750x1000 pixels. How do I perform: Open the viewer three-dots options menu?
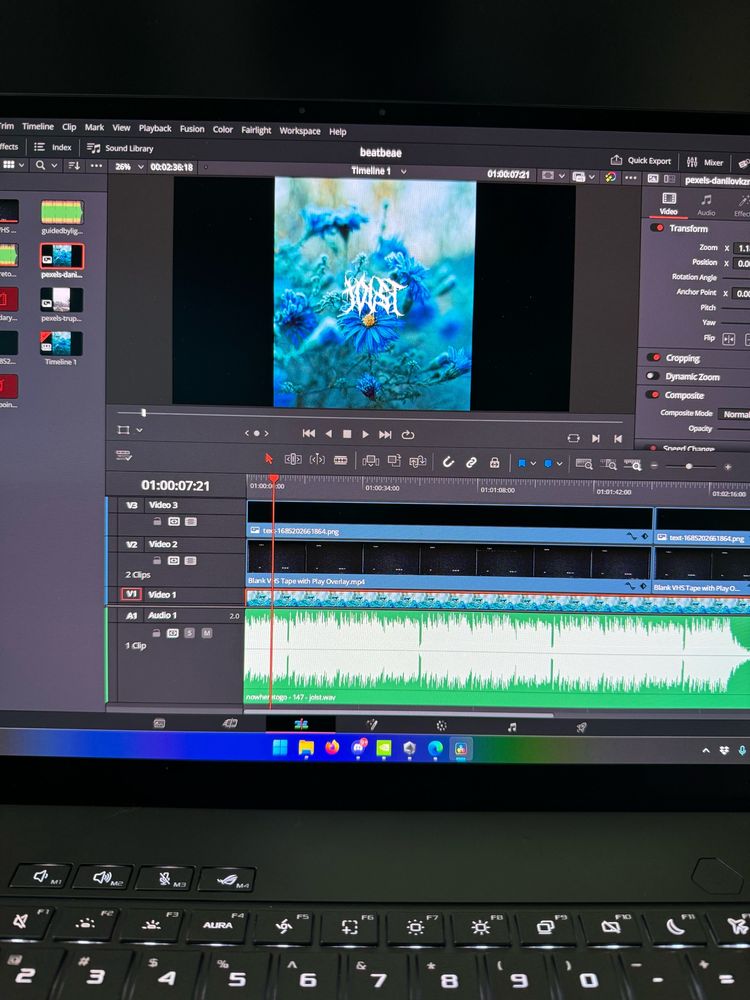pos(631,177)
